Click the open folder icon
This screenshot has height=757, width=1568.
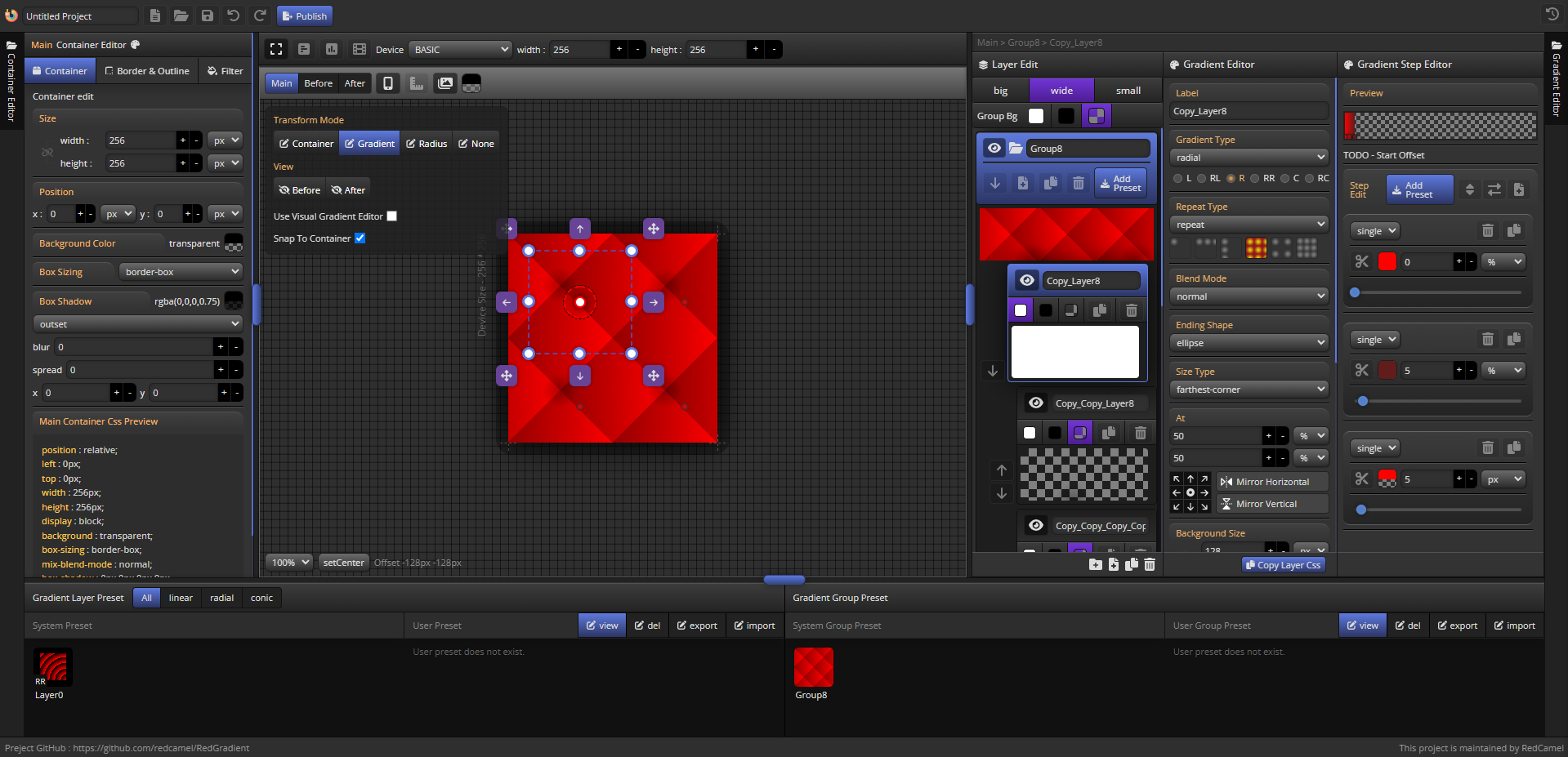click(181, 16)
